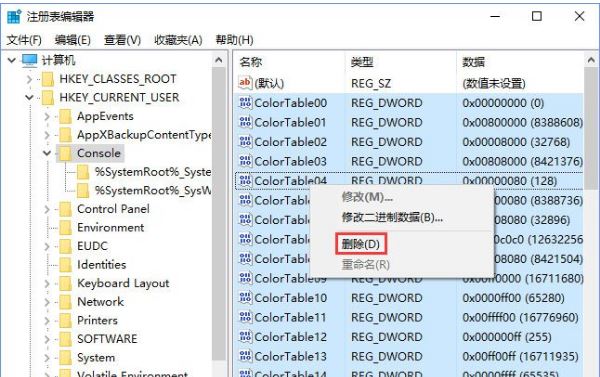The width and height of the screenshot is (600, 377).
Task: Click the data 0x0000ff00 (65280)
Action: [x=514, y=298]
